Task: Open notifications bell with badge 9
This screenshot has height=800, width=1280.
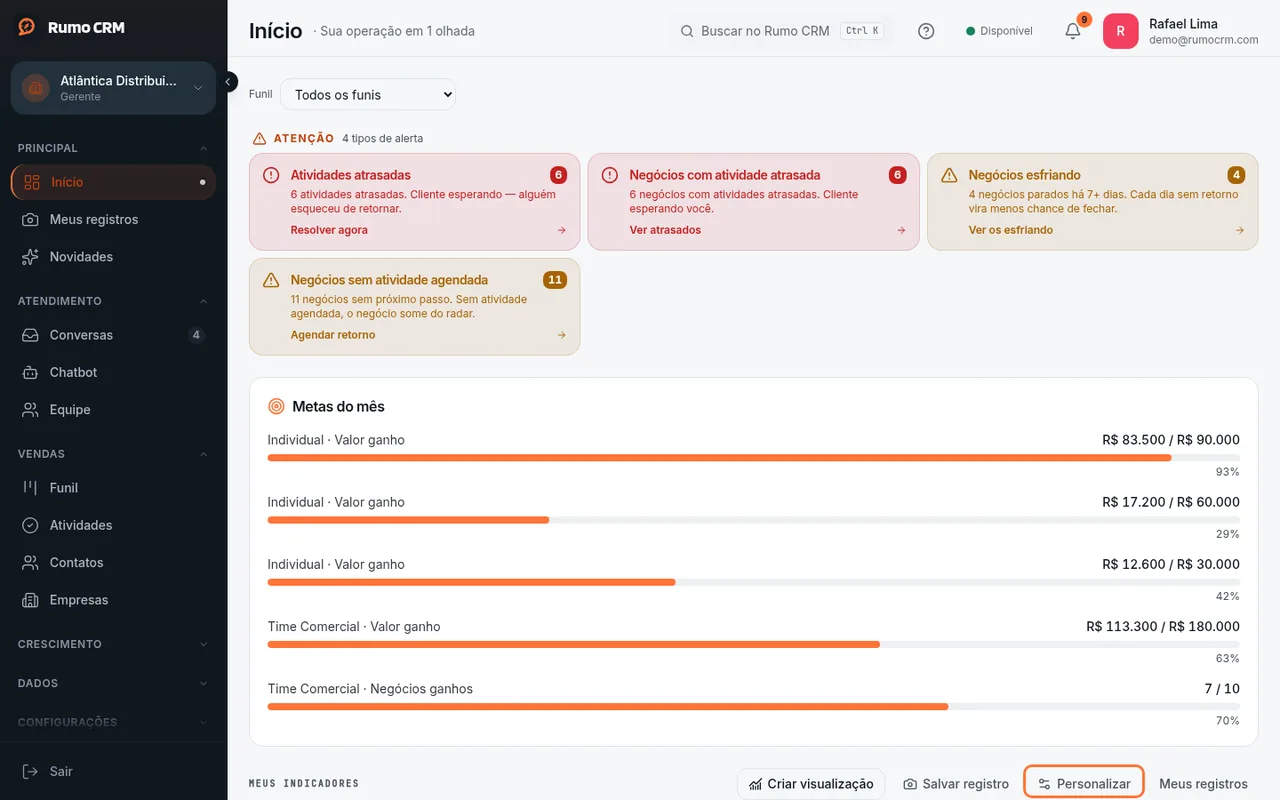Action: coord(1073,31)
